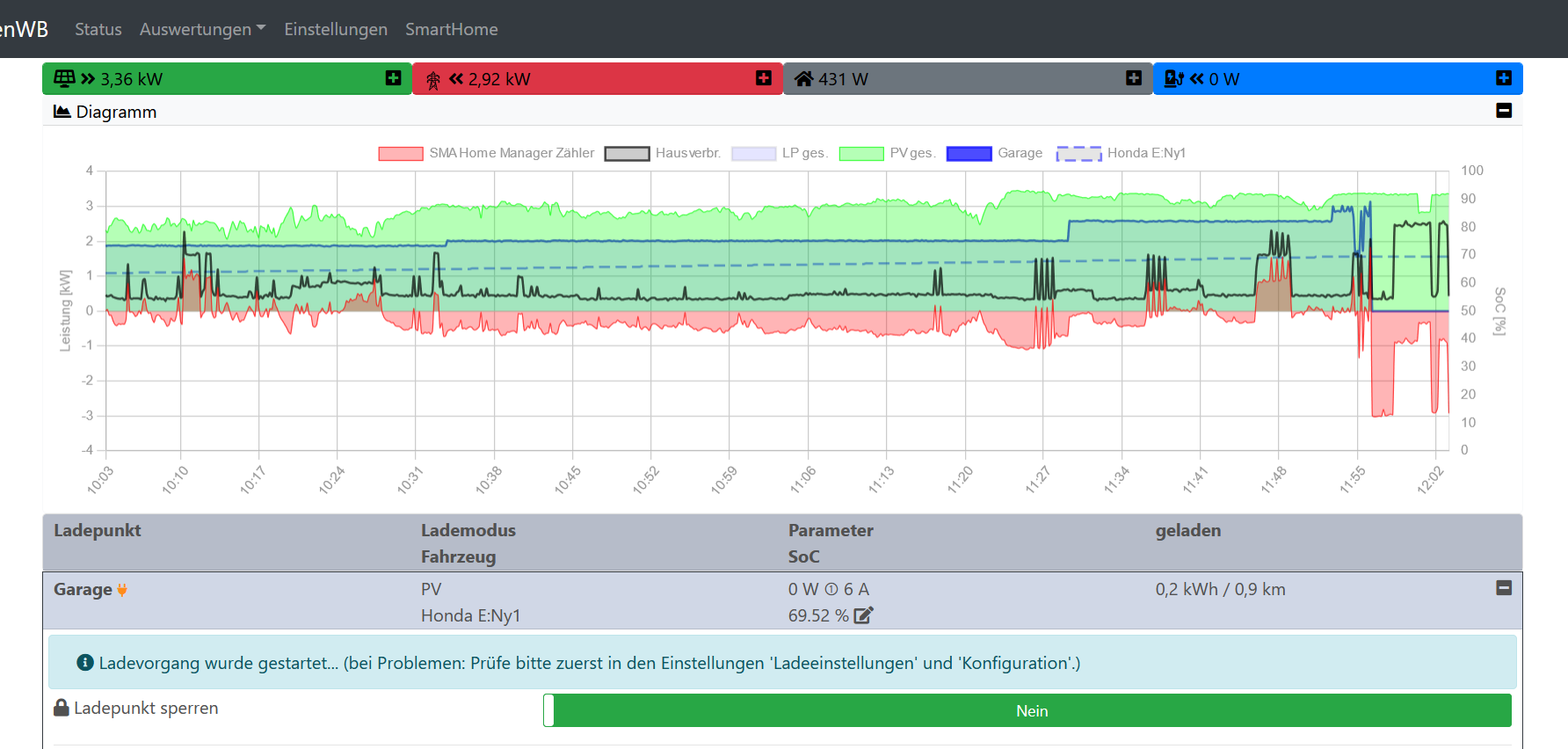Click the openWB brand logo link
The width and height of the screenshot is (1568, 749).
coord(24,29)
